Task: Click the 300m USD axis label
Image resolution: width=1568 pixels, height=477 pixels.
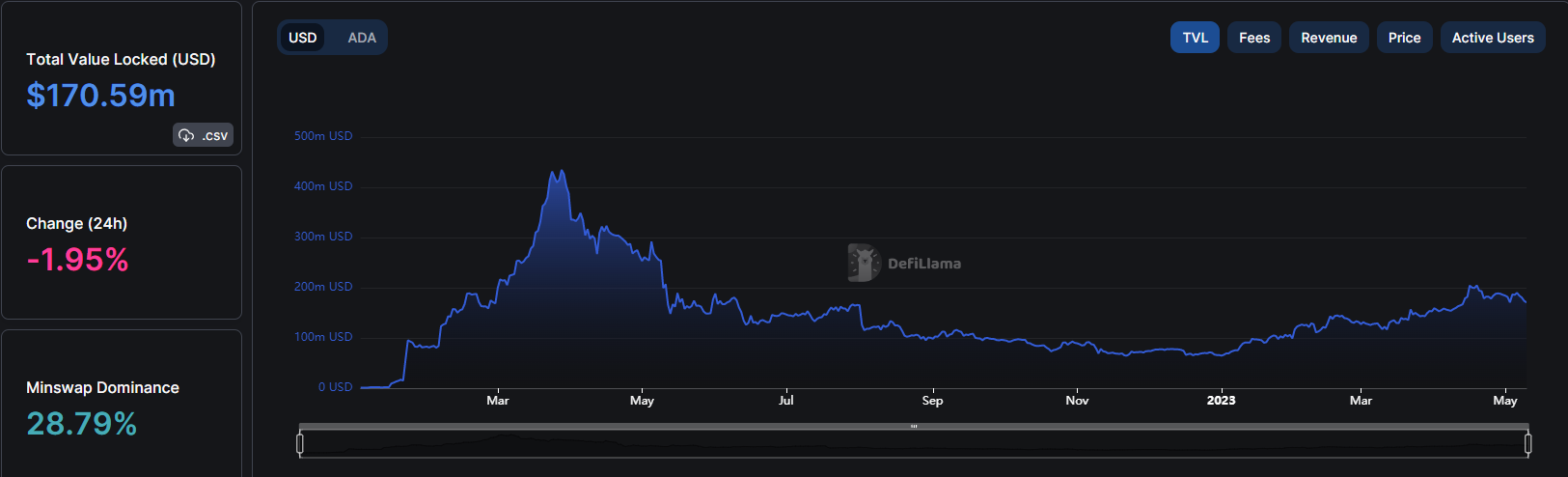Action: click(x=323, y=237)
